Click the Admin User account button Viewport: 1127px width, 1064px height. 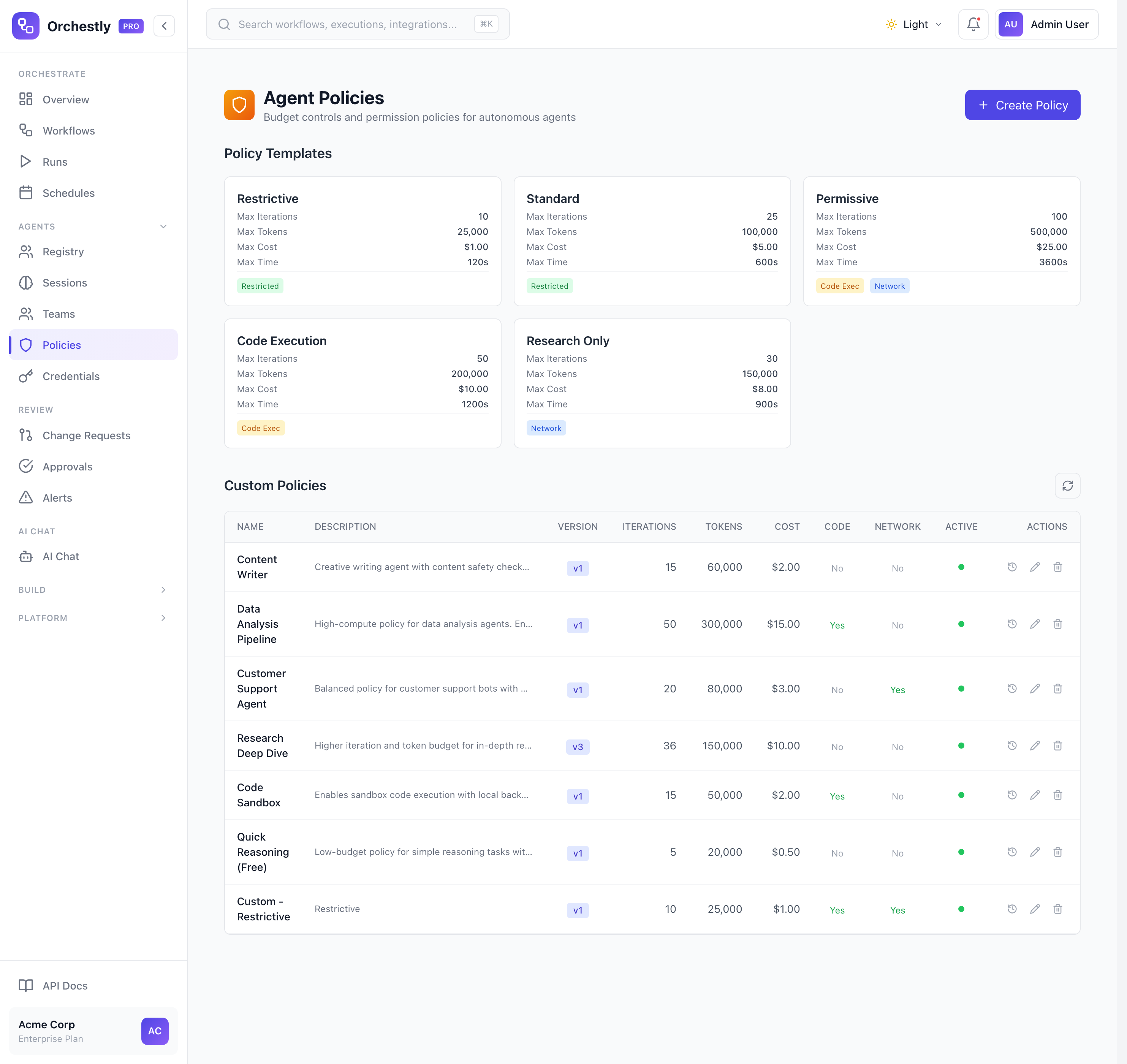point(1046,24)
